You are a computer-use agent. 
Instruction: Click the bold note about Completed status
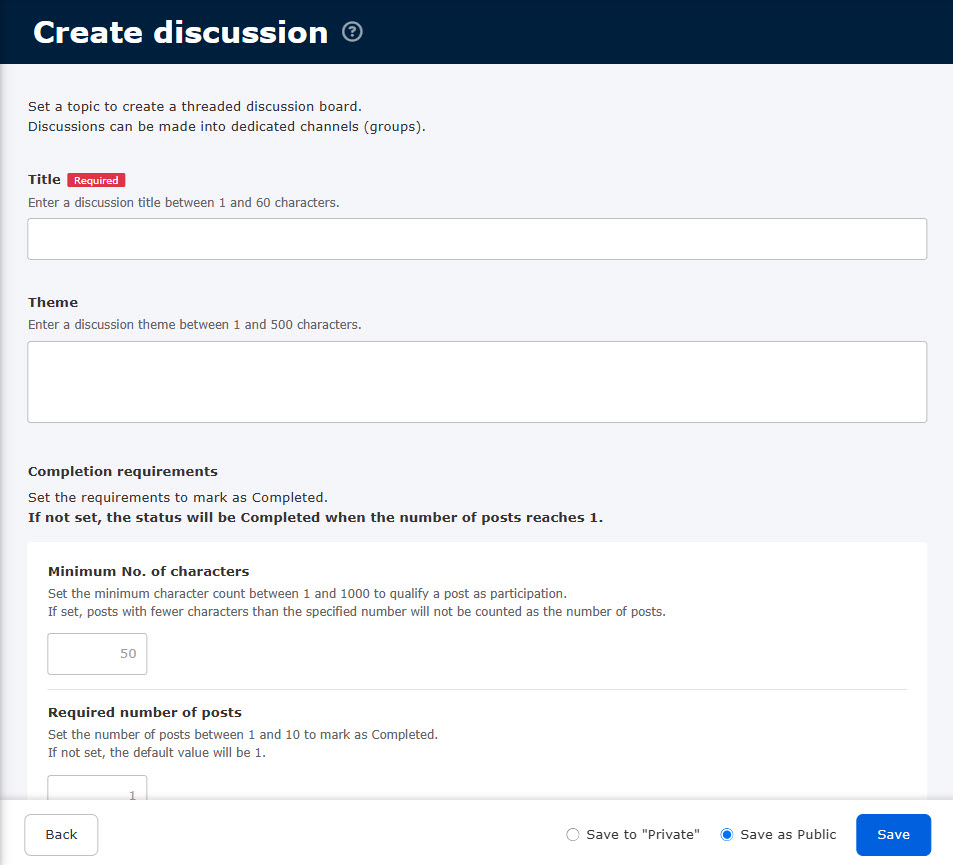pos(315,517)
